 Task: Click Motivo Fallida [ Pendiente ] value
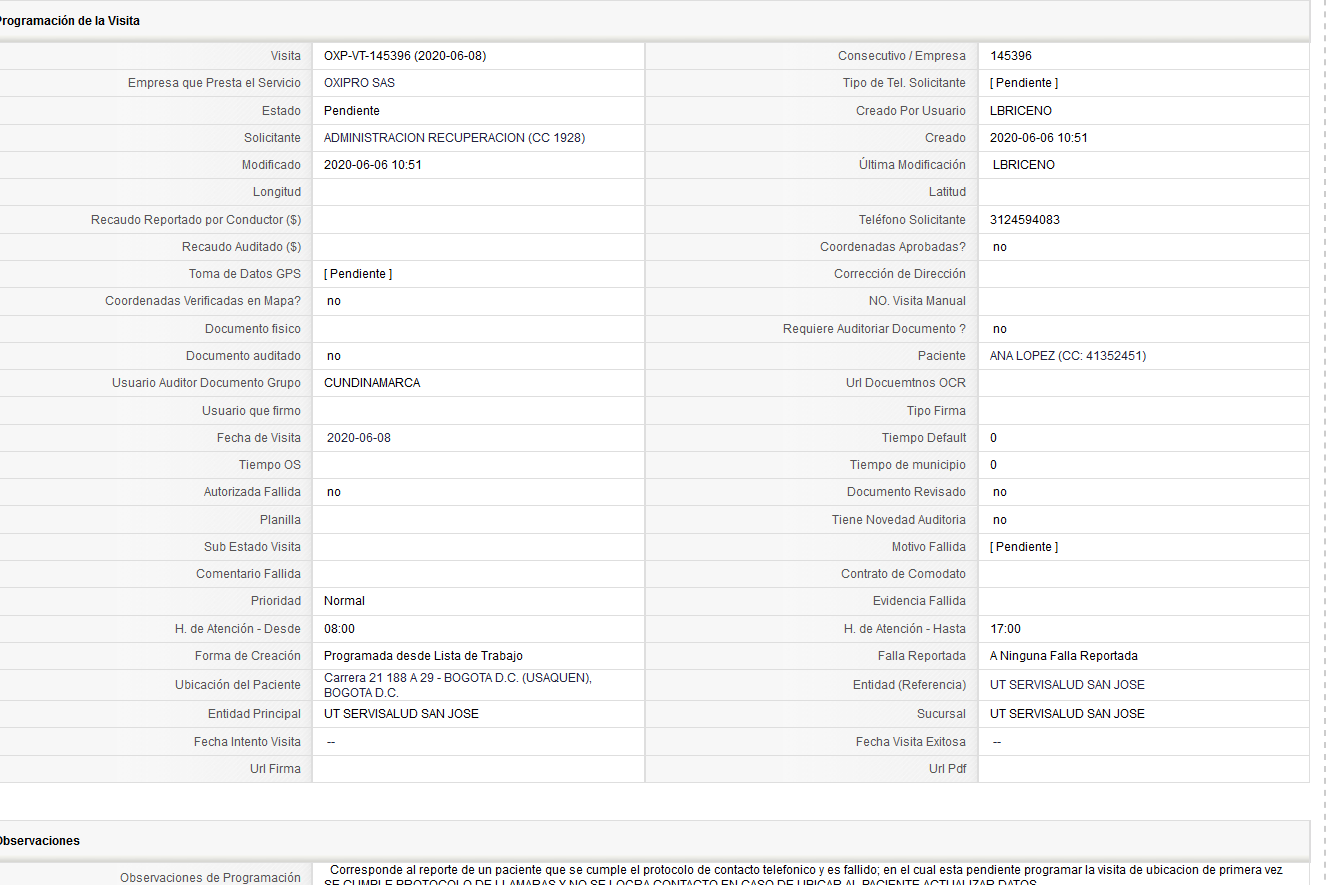pos(1024,547)
